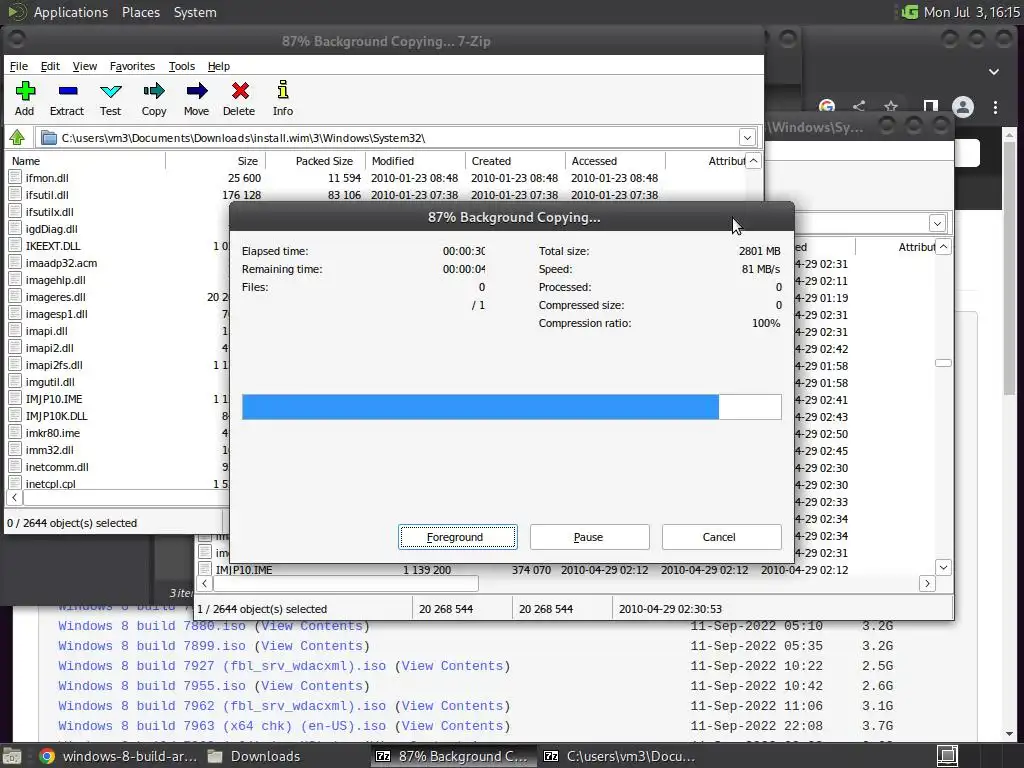Switch to Downloads taskbar item

(255, 756)
